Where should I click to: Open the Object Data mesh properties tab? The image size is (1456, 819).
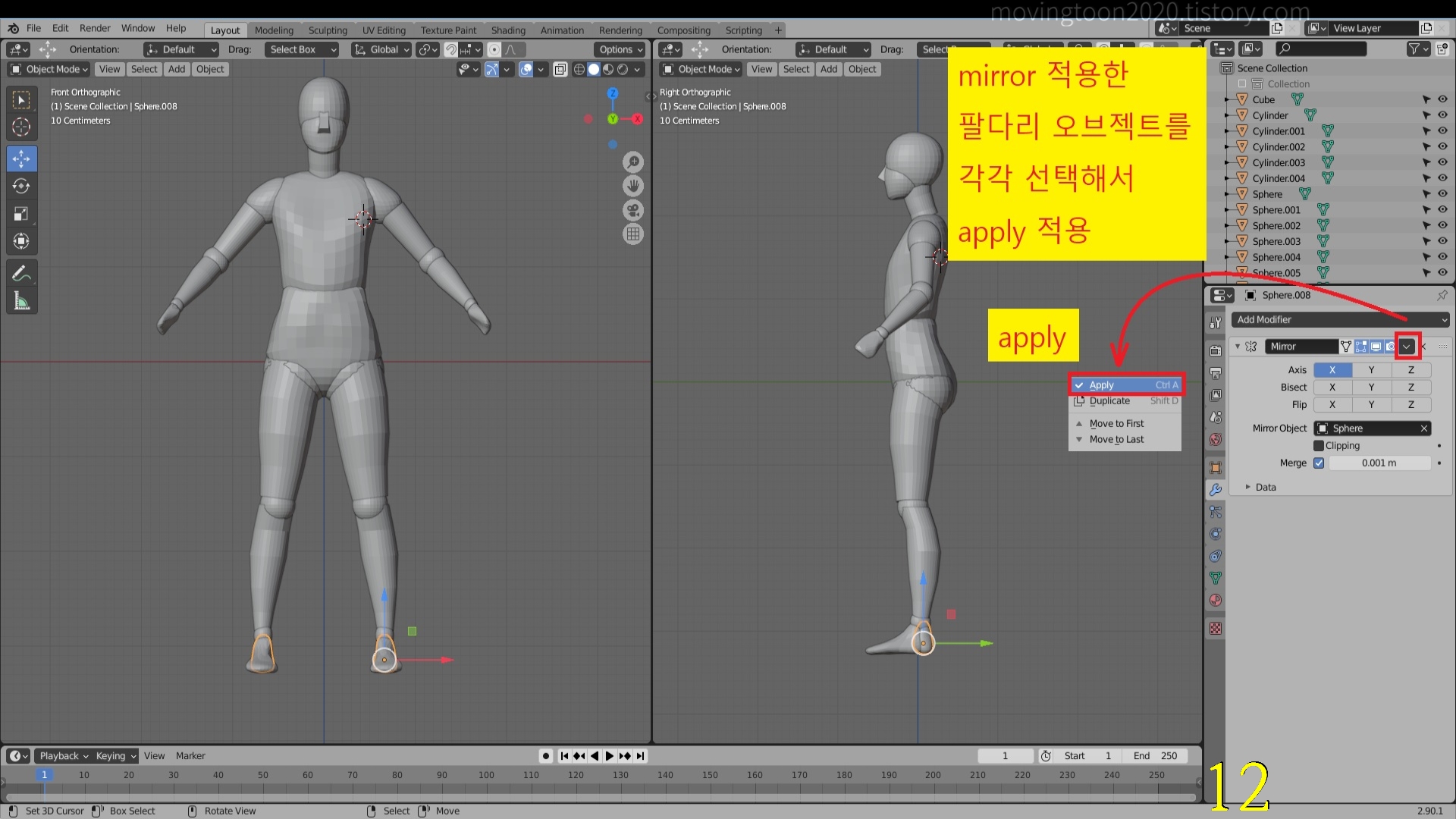click(1216, 578)
